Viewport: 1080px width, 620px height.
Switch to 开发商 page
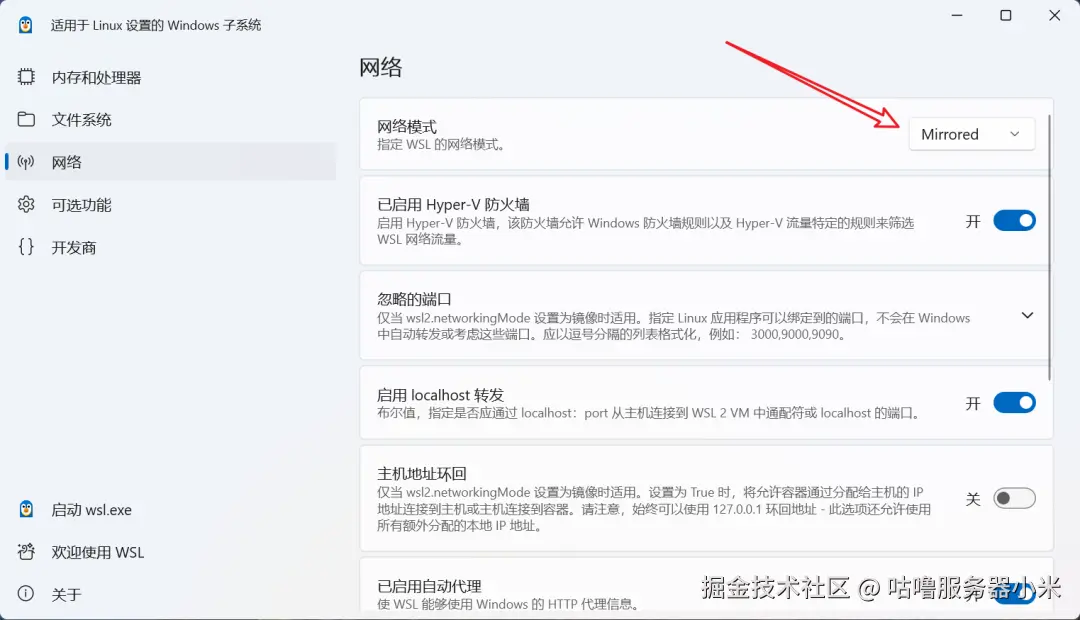[170, 247]
